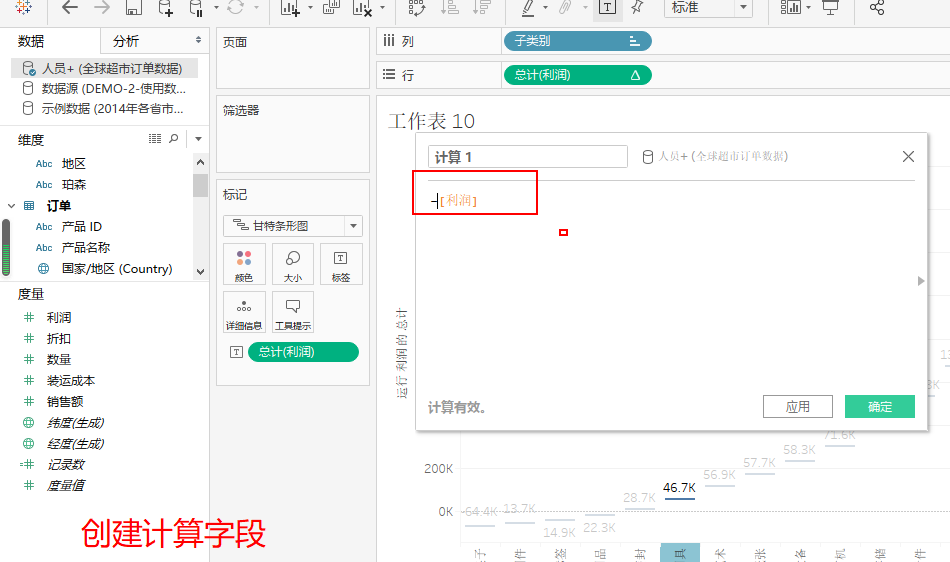Select the 产品 ID dimension field
The height and width of the screenshot is (562, 950).
(81, 226)
